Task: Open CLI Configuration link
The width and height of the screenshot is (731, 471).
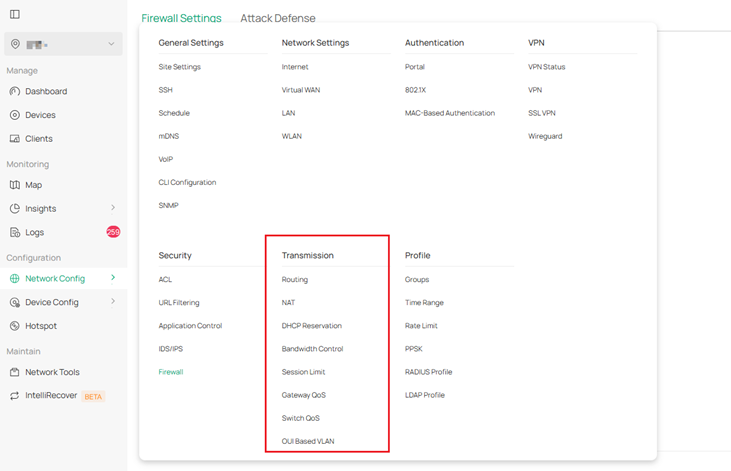Action: pos(187,182)
